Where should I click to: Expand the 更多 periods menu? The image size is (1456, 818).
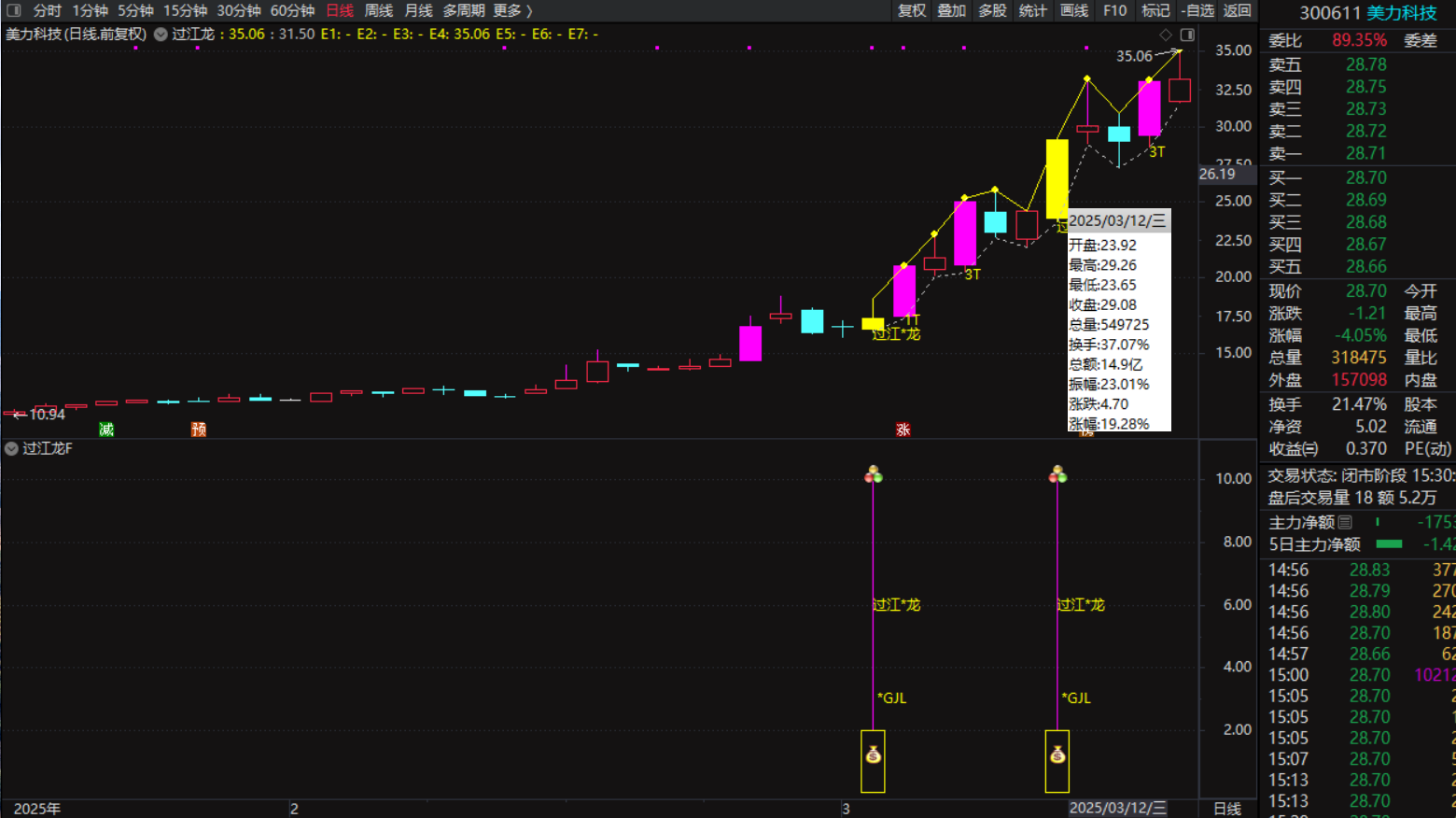(512, 10)
